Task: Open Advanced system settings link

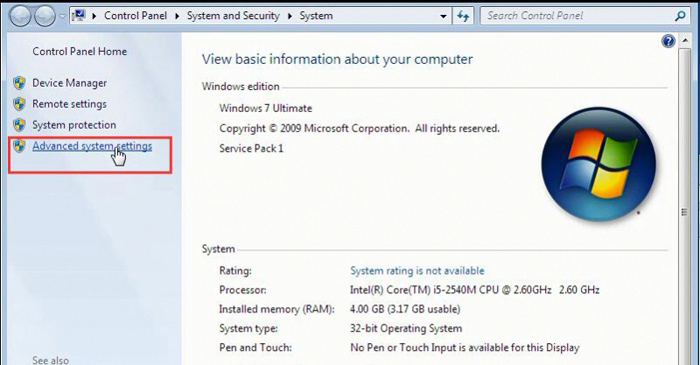Action: tap(92, 146)
